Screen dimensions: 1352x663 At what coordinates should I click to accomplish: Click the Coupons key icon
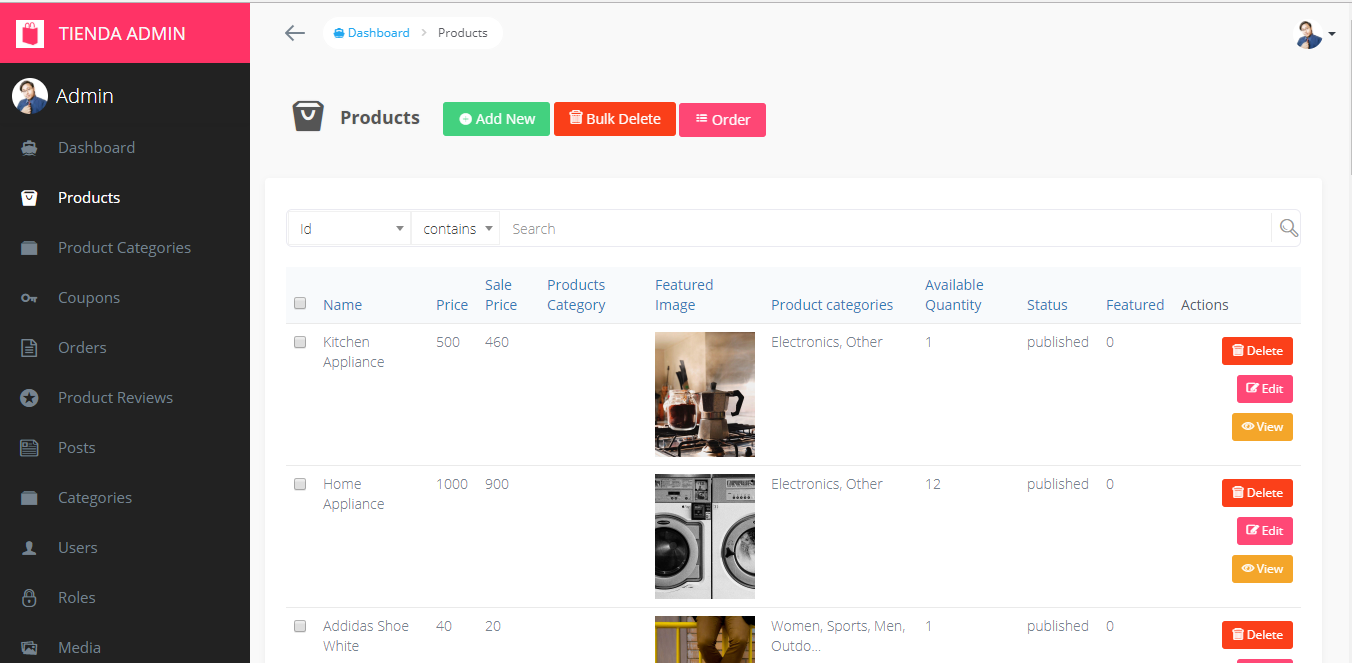pos(29,298)
